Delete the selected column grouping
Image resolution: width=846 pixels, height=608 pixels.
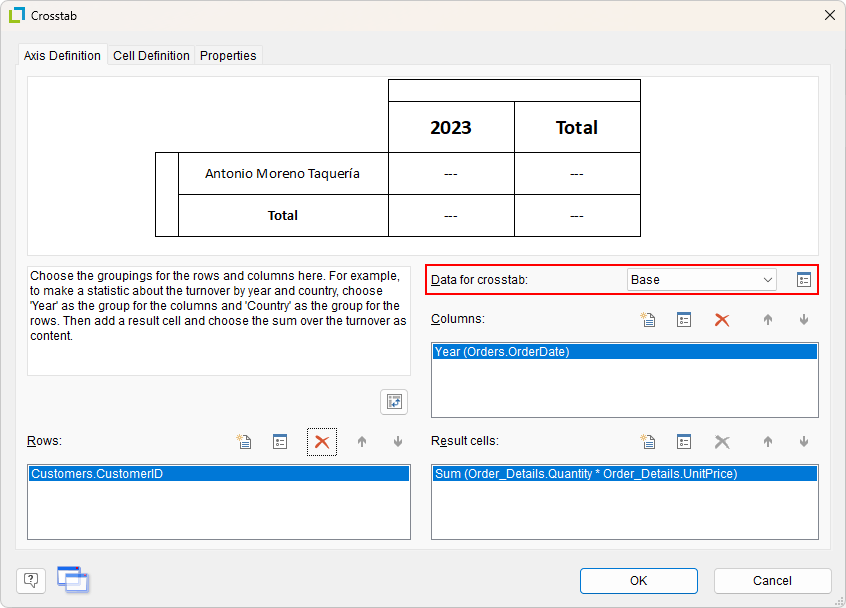(722, 320)
